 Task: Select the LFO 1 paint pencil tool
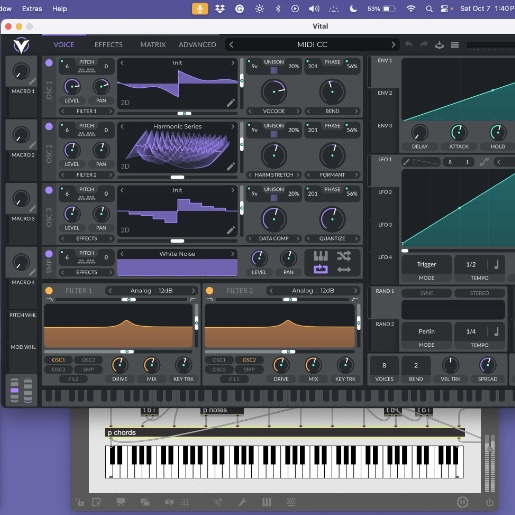[x=406, y=162]
